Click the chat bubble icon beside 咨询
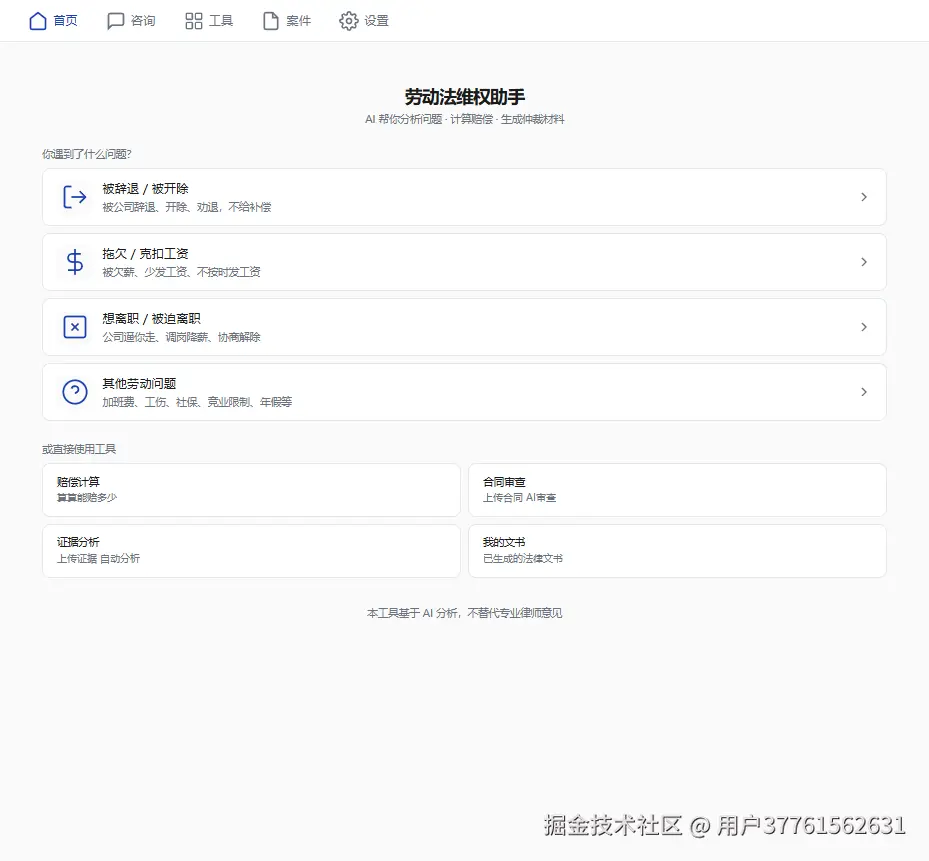Image resolution: width=929 pixels, height=861 pixels. 116,21
